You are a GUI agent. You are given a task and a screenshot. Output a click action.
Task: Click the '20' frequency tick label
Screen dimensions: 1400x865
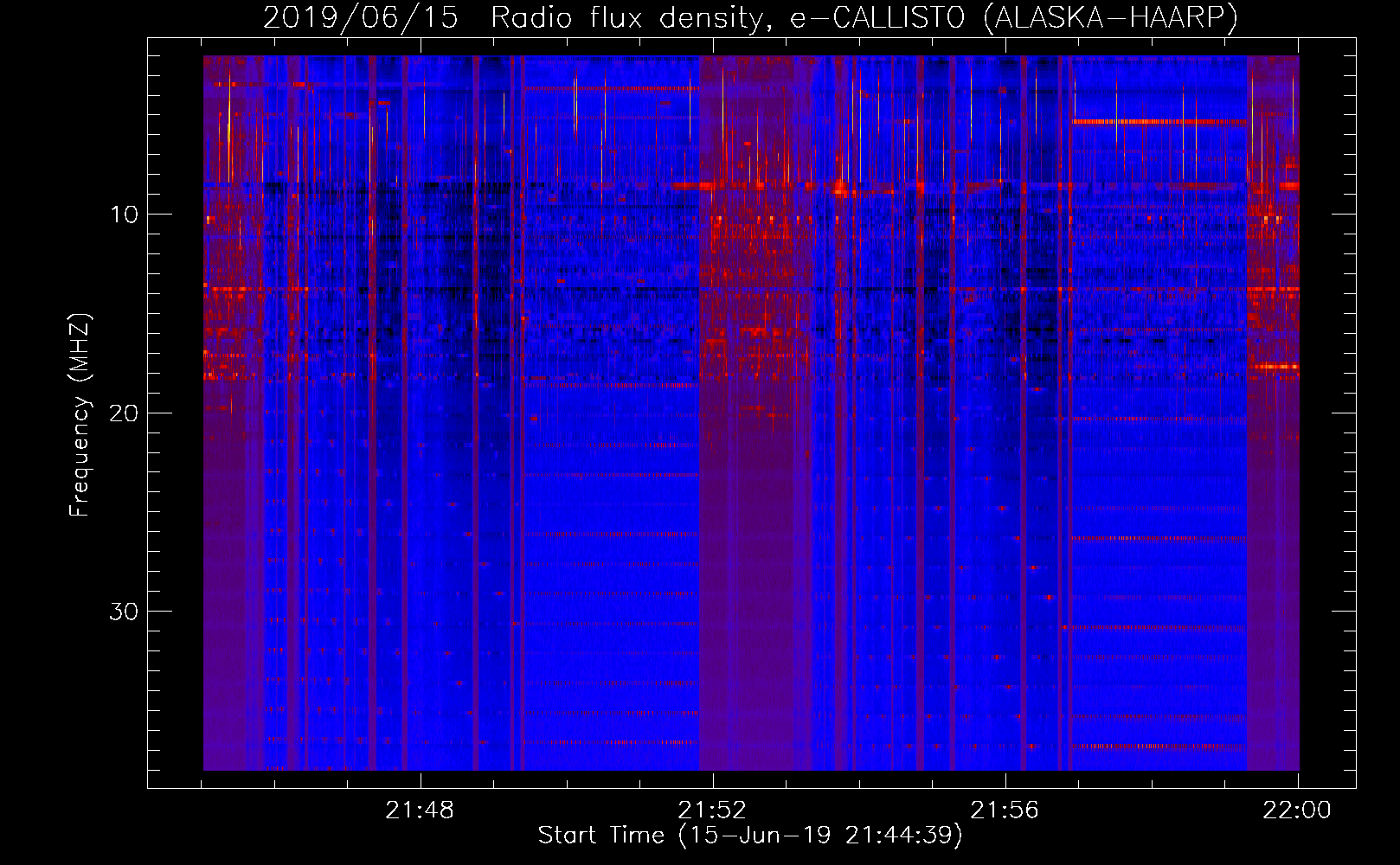(x=125, y=413)
